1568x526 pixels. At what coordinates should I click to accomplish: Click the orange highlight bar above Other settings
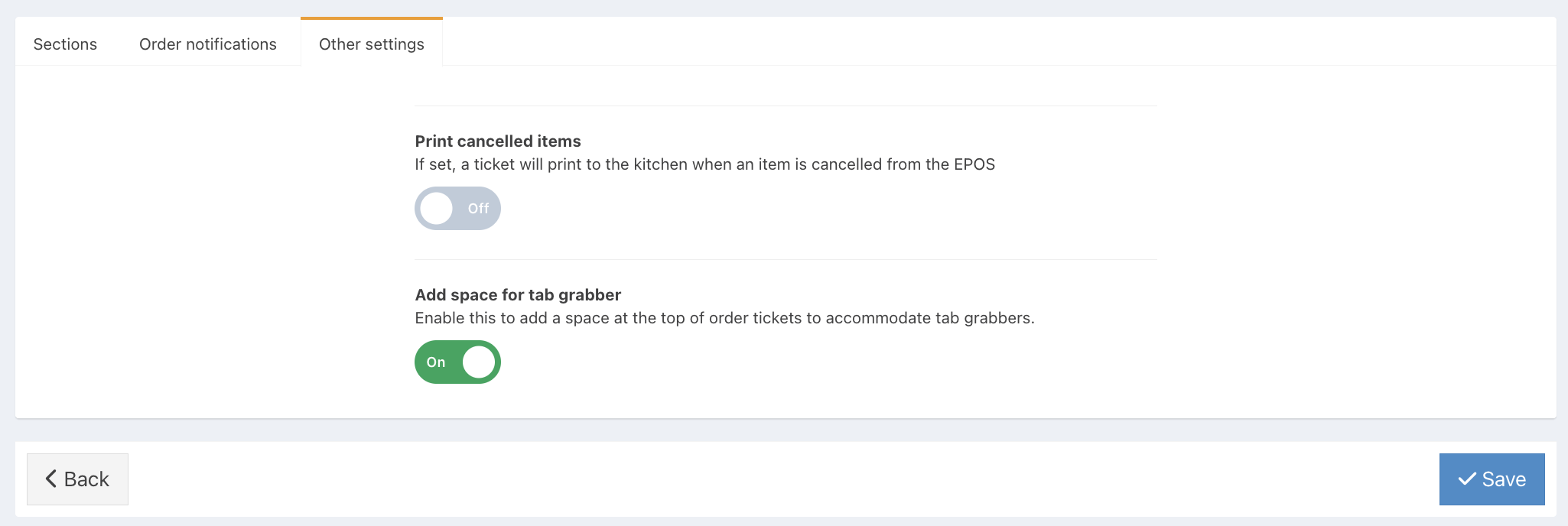[372, 18]
